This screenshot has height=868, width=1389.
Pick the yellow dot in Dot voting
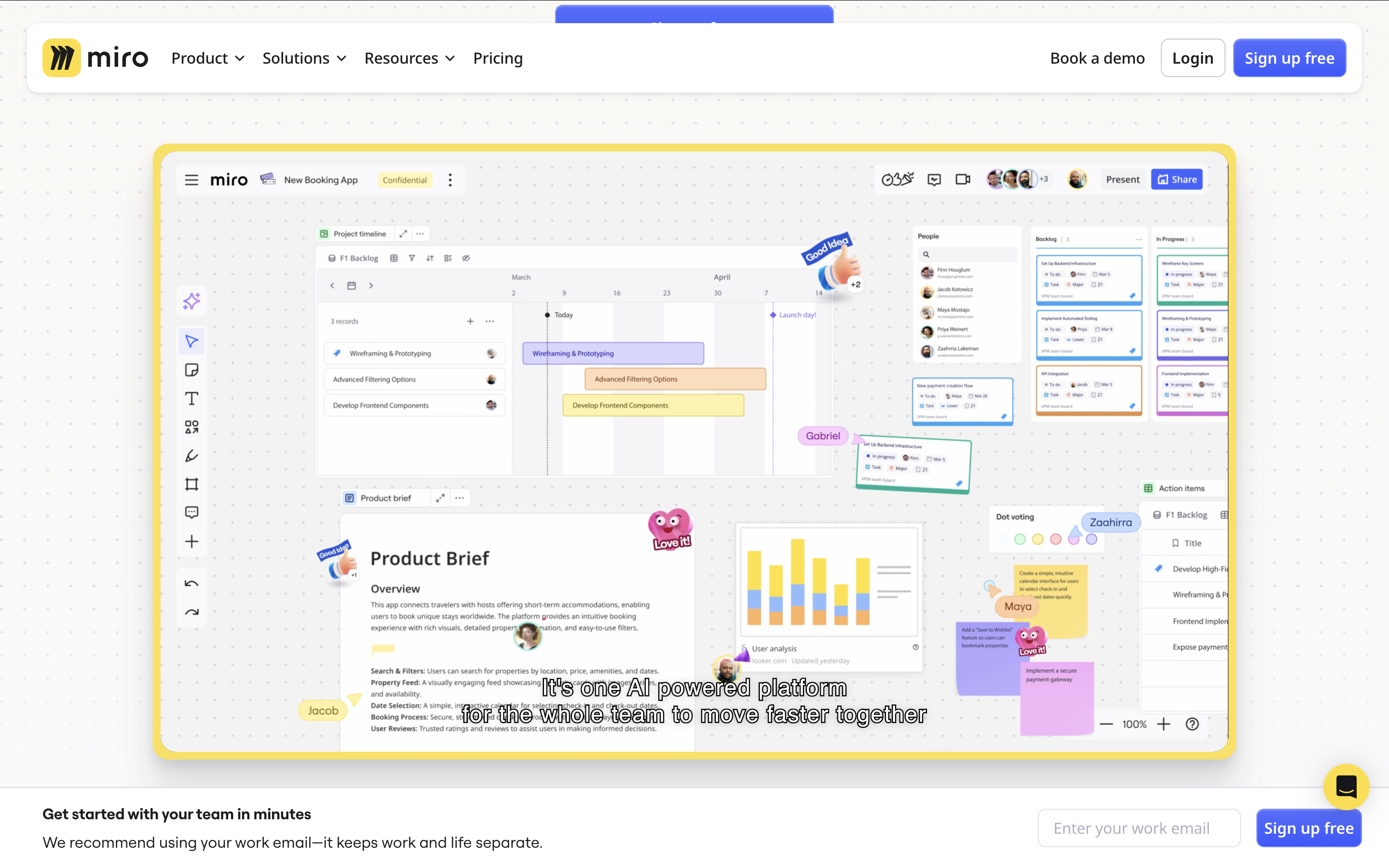(x=1038, y=539)
